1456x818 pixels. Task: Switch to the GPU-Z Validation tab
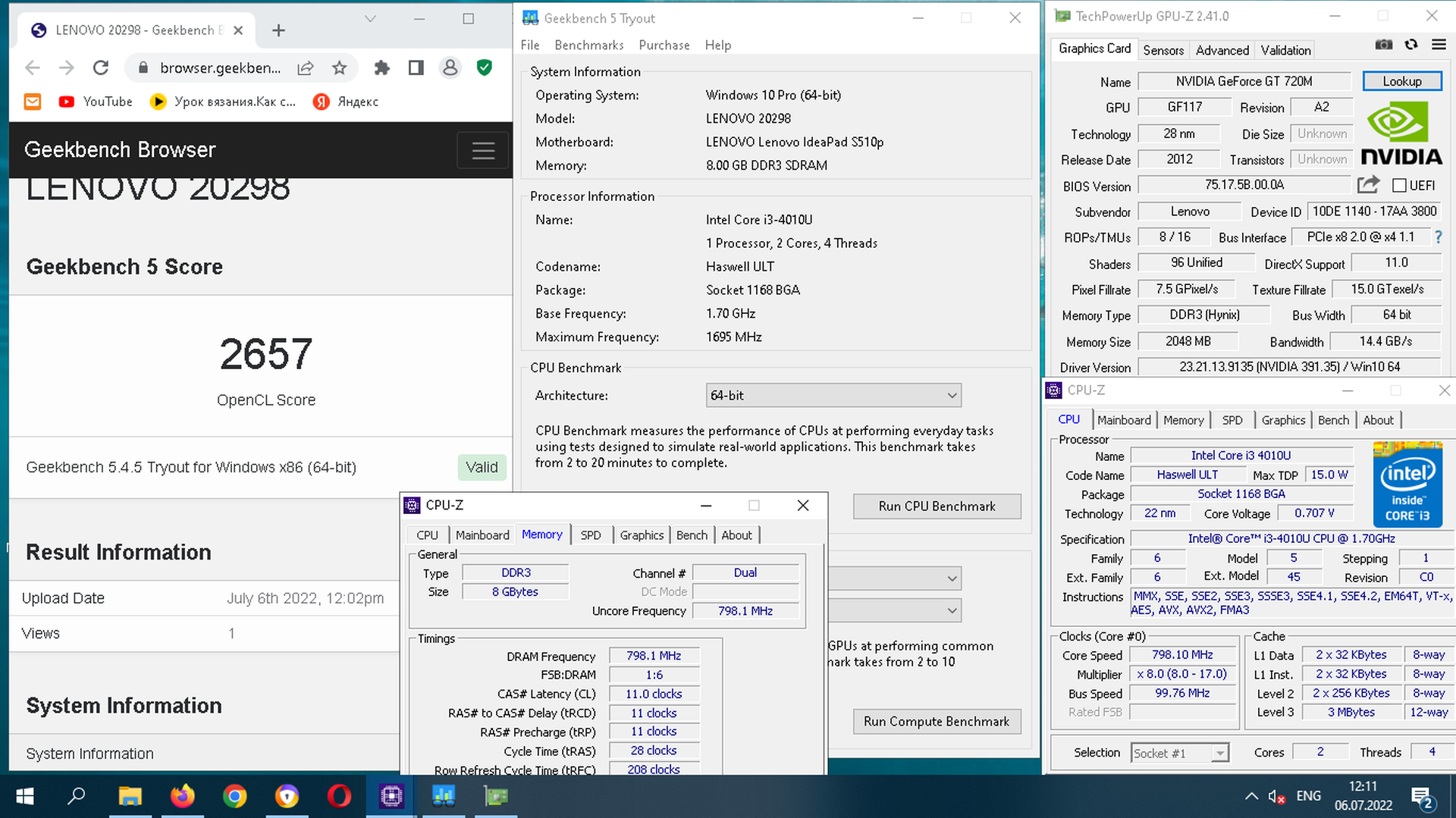[x=1285, y=50]
